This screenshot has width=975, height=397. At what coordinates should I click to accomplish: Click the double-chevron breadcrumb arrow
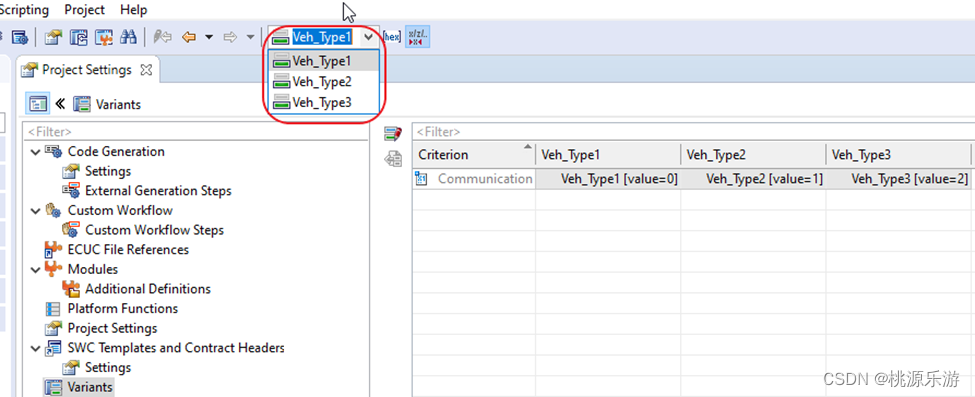(60, 104)
